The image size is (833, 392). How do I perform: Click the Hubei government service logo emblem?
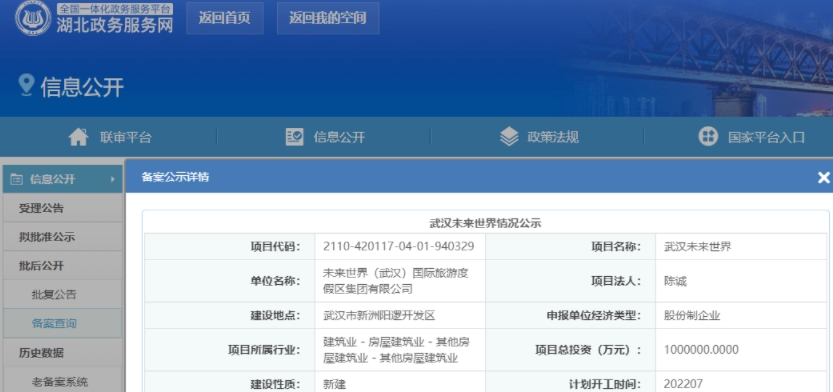coord(33,18)
